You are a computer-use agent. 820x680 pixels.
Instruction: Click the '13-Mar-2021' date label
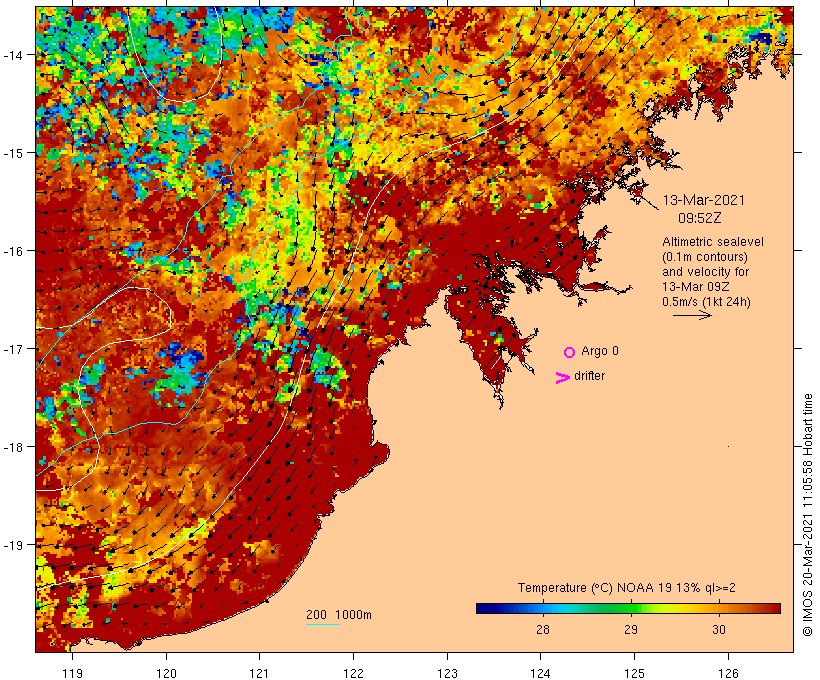pos(703,200)
